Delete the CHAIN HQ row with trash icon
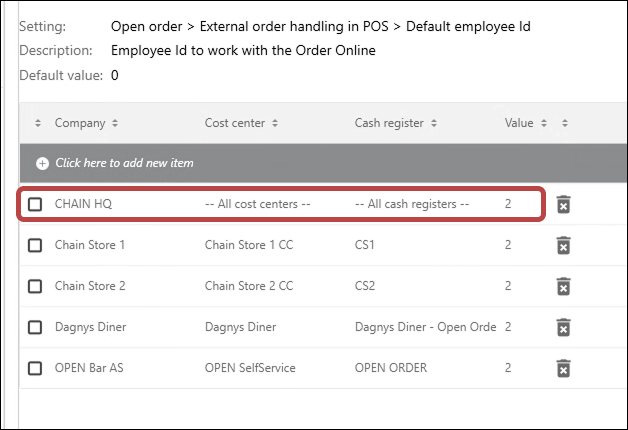Image resolution: width=628 pixels, height=430 pixels. pos(564,204)
